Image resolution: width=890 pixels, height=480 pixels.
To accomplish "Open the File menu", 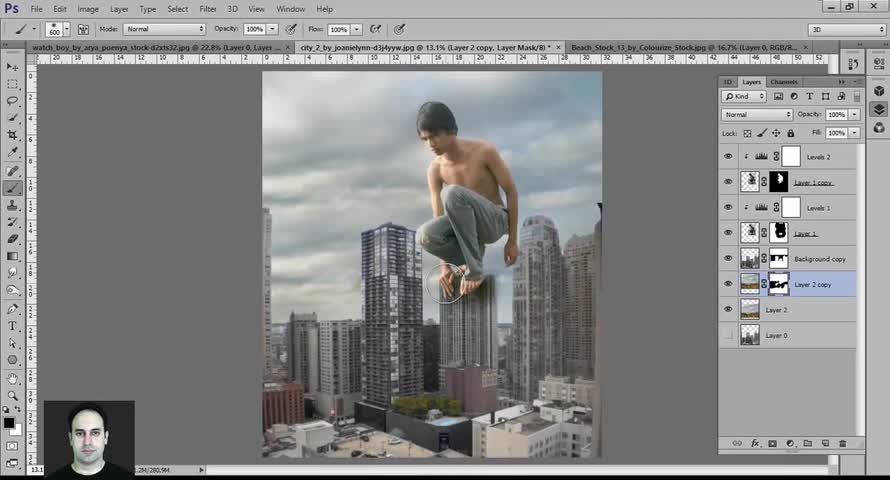I will click(36, 9).
